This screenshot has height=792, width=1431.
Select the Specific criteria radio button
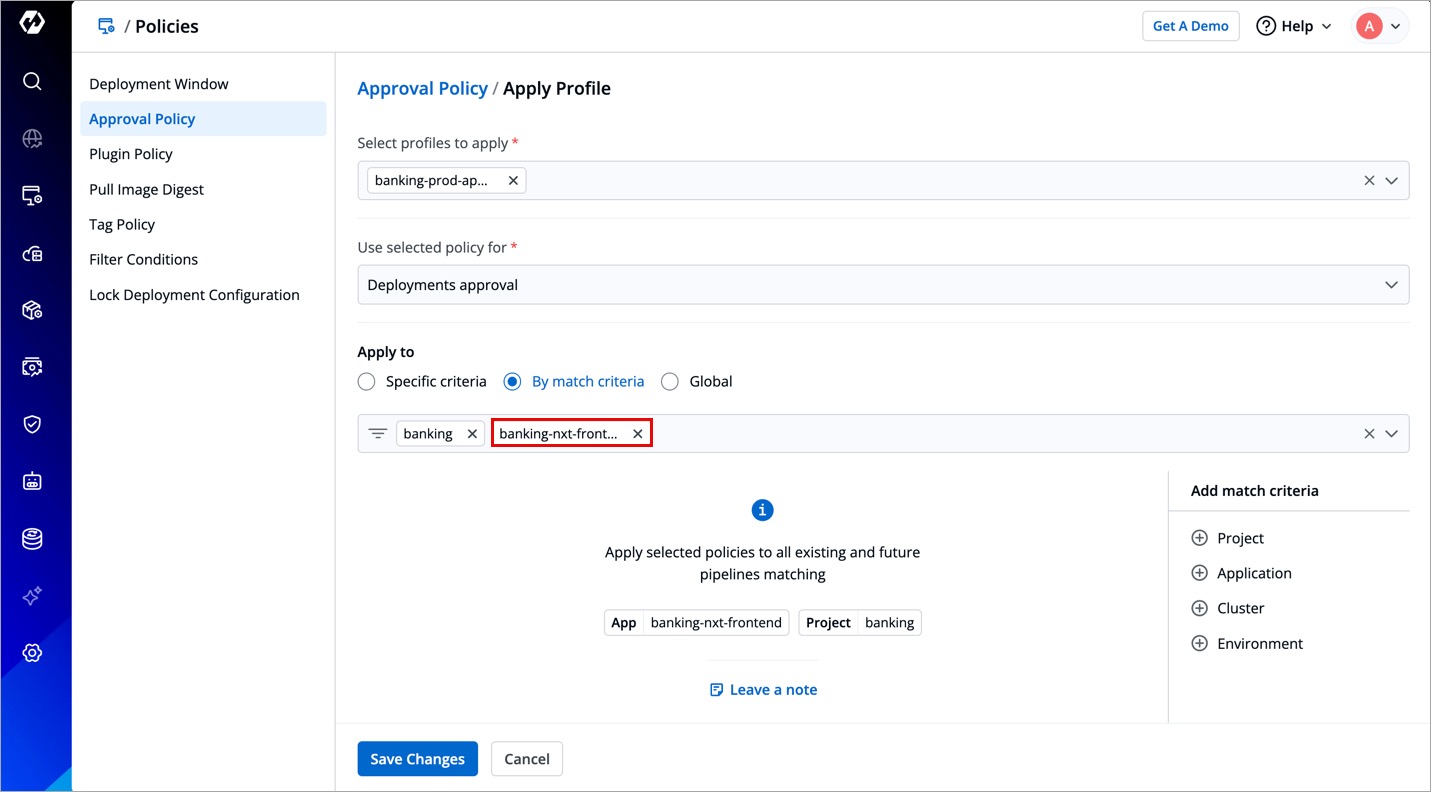[x=367, y=381]
